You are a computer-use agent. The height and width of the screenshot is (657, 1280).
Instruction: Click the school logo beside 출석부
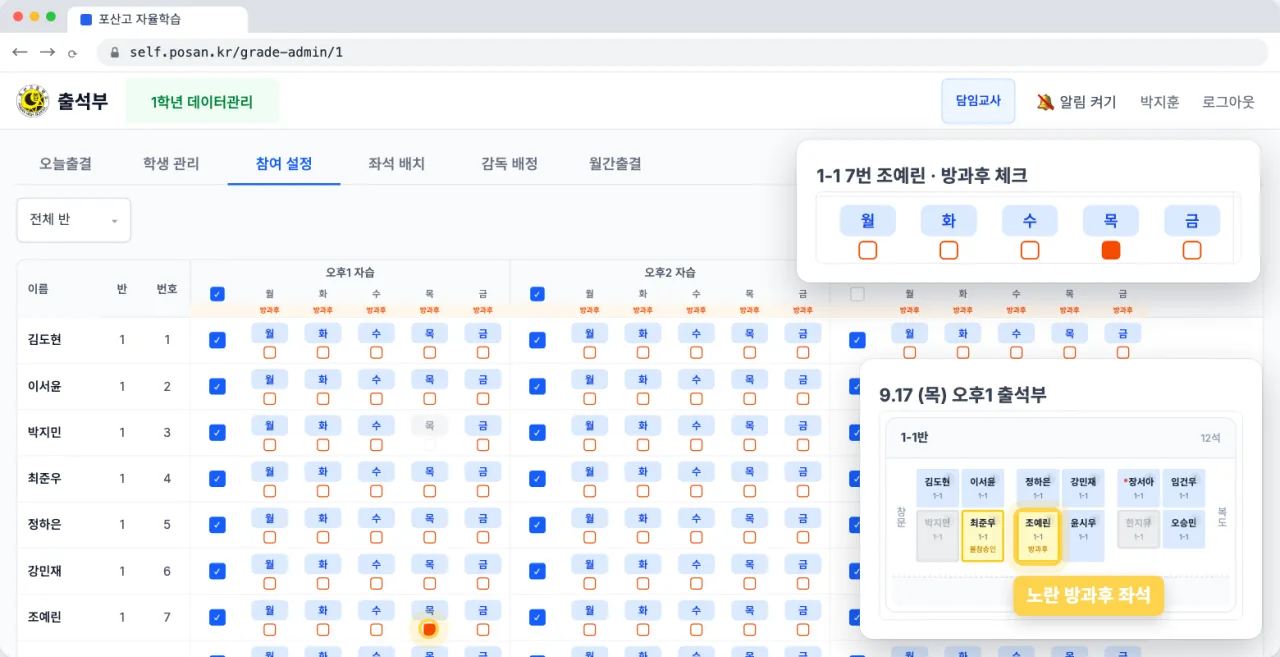pyautogui.click(x=33, y=101)
